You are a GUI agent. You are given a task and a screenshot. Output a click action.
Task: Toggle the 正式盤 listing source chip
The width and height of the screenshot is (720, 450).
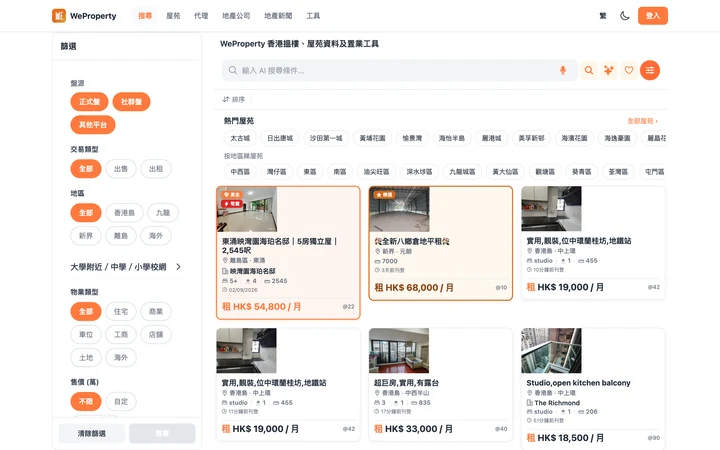coord(89,101)
